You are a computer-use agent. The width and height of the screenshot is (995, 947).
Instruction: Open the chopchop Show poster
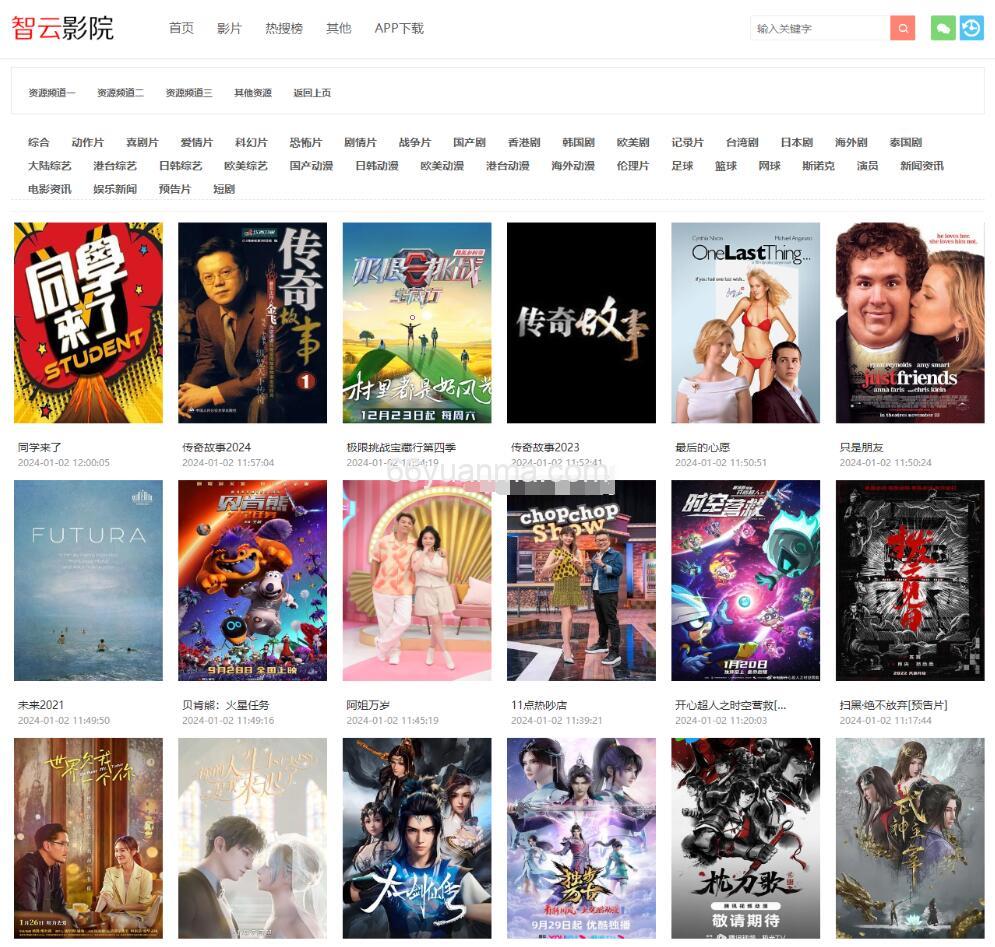tap(581, 580)
